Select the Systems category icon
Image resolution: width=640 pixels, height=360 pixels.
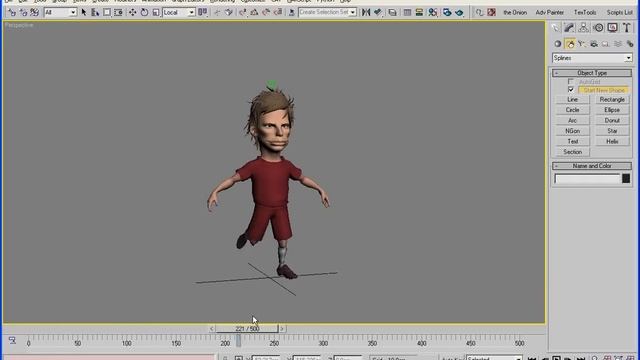pos(630,44)
